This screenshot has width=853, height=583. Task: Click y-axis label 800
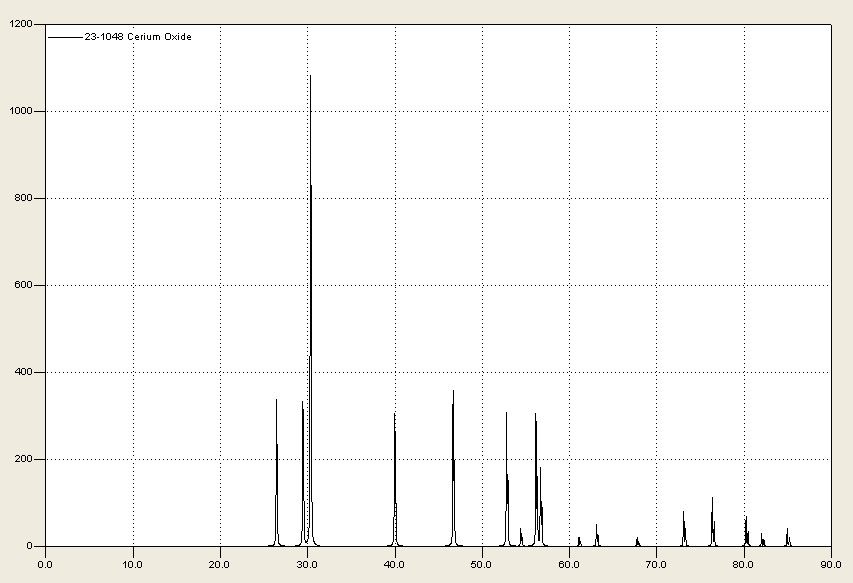[23, 198]
